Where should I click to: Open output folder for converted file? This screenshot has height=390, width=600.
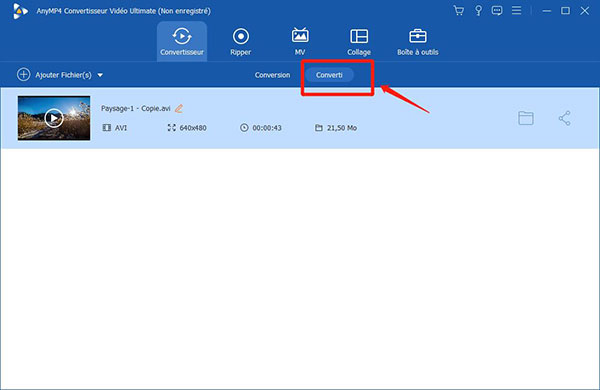pyautogui.click(x=526, y=118)
